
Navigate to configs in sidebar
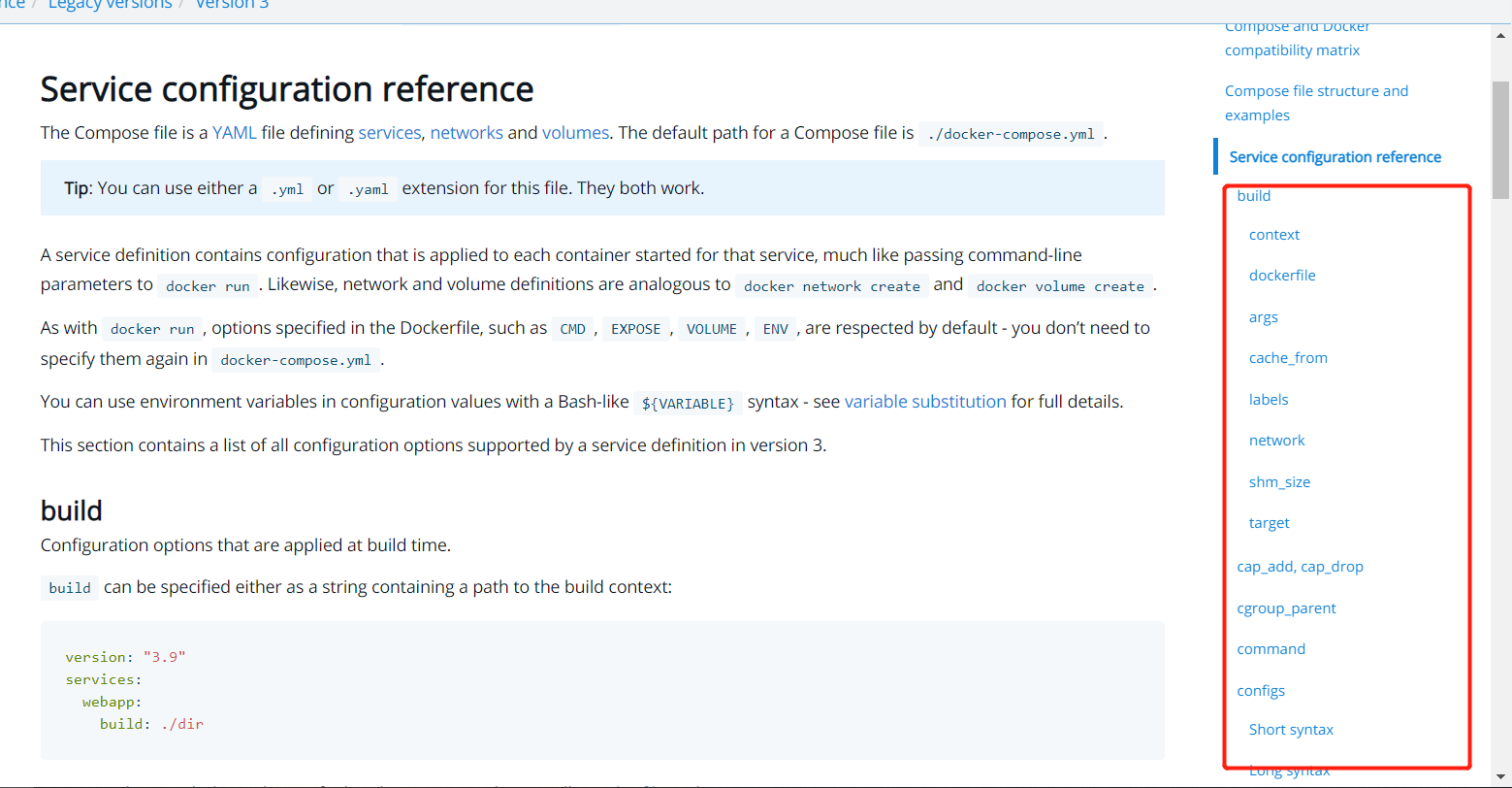[x=1261, y=691]
